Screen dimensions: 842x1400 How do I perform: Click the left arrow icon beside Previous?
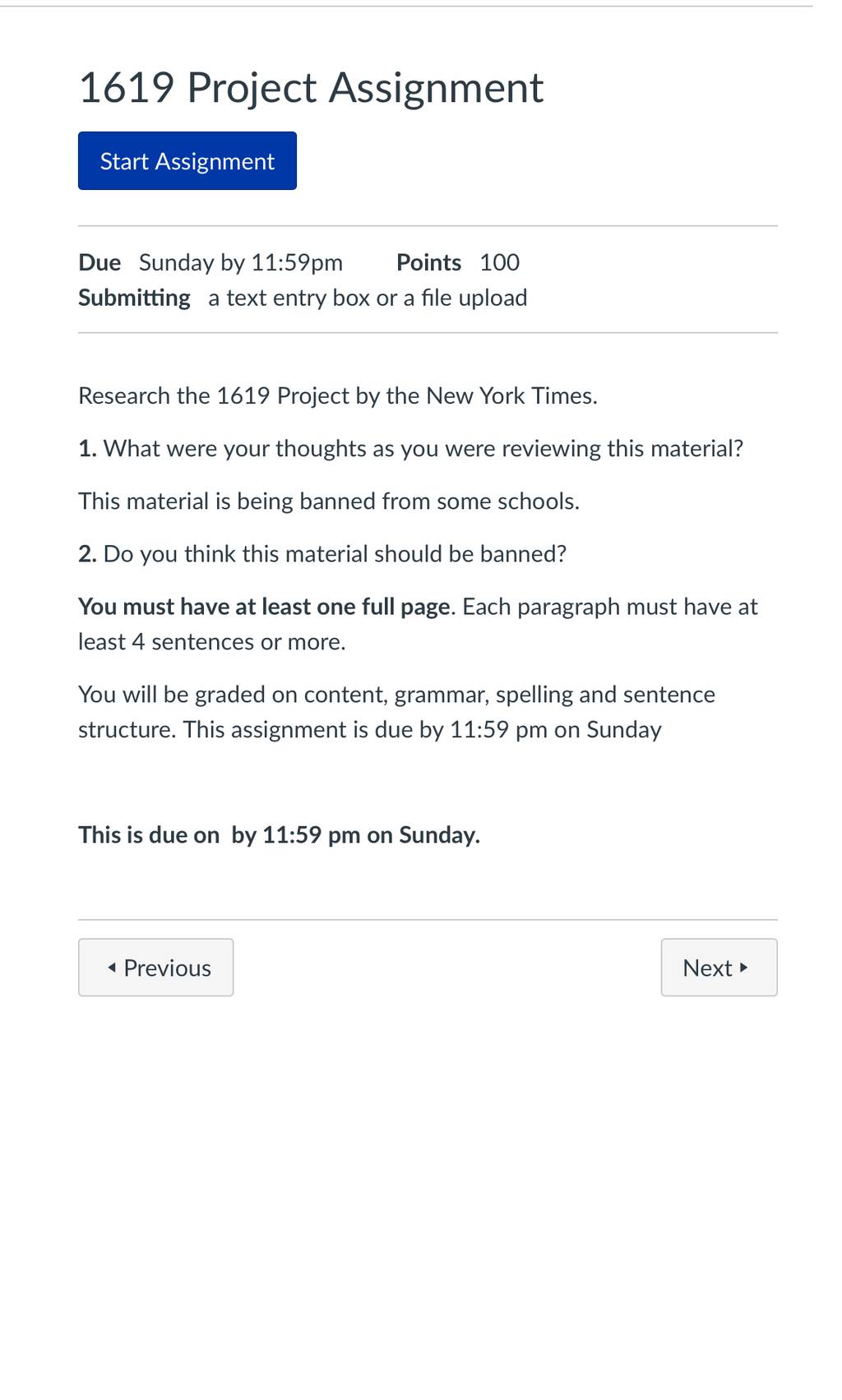click(112, 968)
